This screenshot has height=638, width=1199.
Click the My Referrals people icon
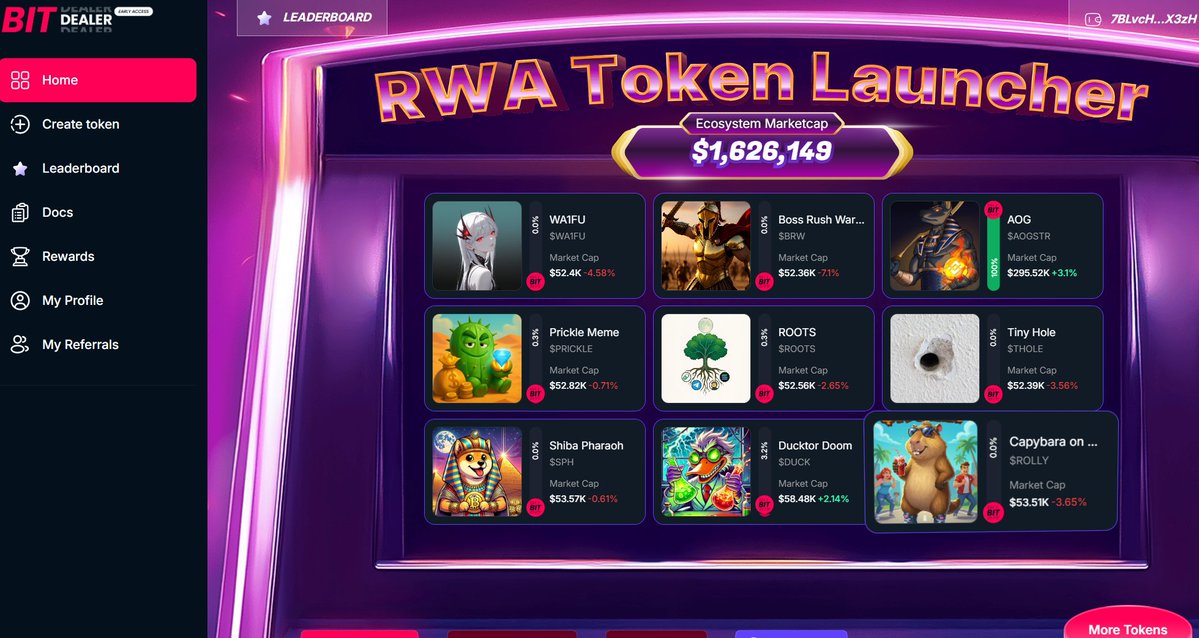[20, 344]
